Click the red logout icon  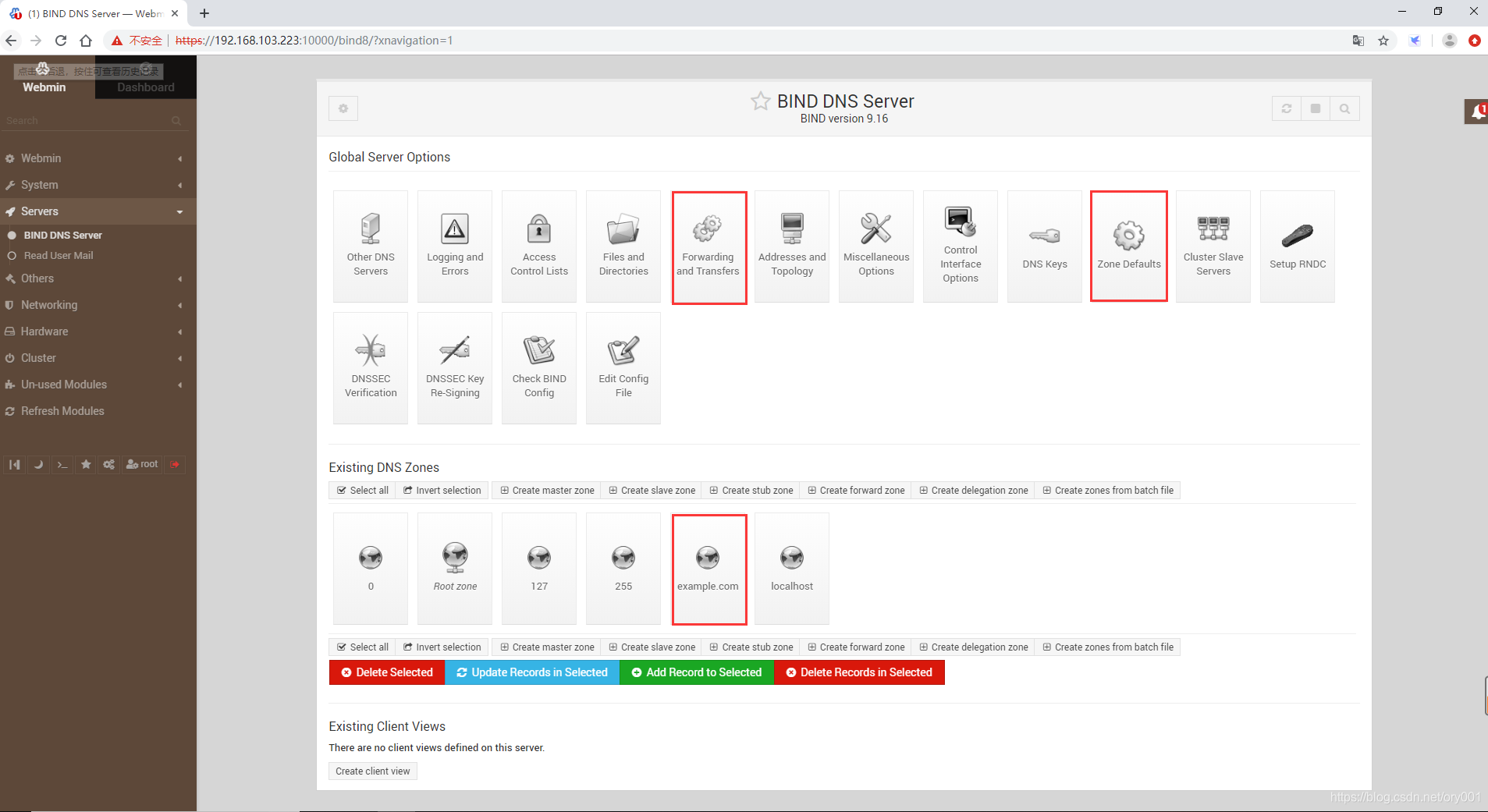point(176,464)
